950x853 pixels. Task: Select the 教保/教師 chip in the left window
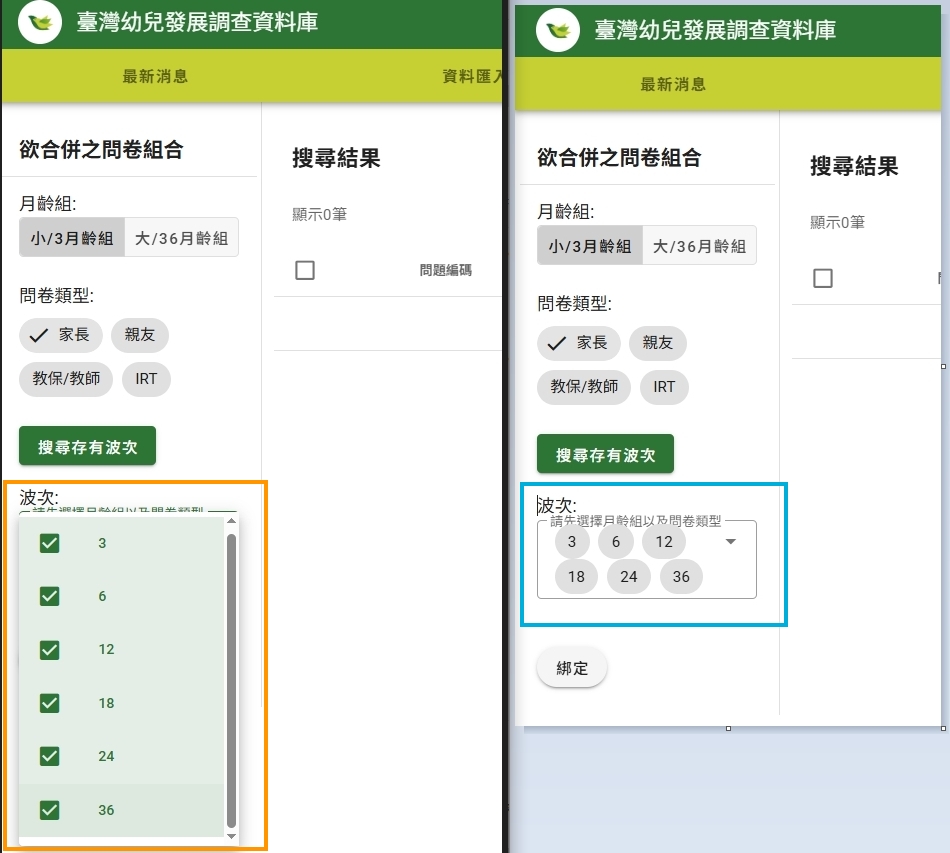point(66,379)
